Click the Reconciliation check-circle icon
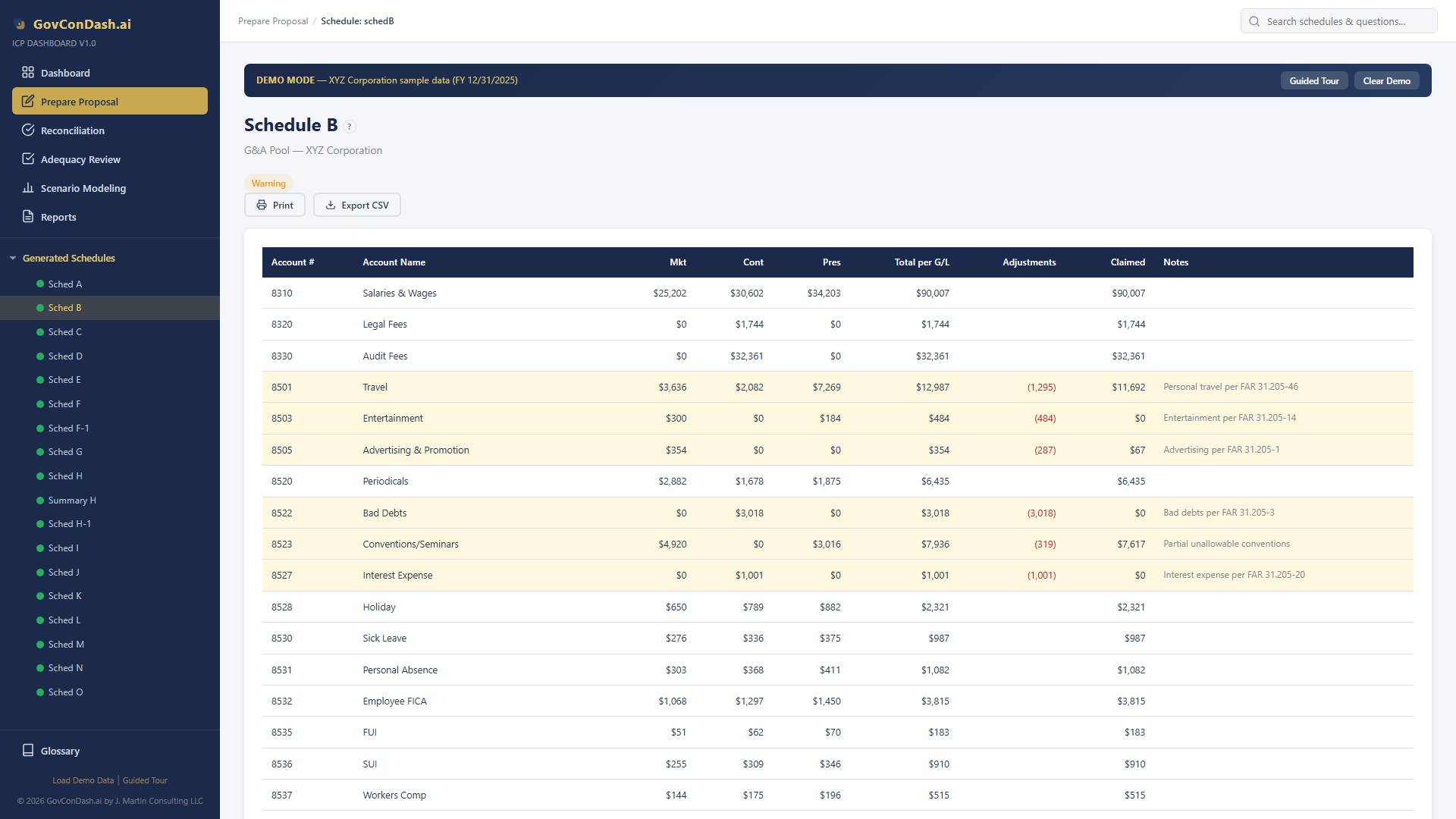This screenshot has height=819, width=1456. [28, 130]
